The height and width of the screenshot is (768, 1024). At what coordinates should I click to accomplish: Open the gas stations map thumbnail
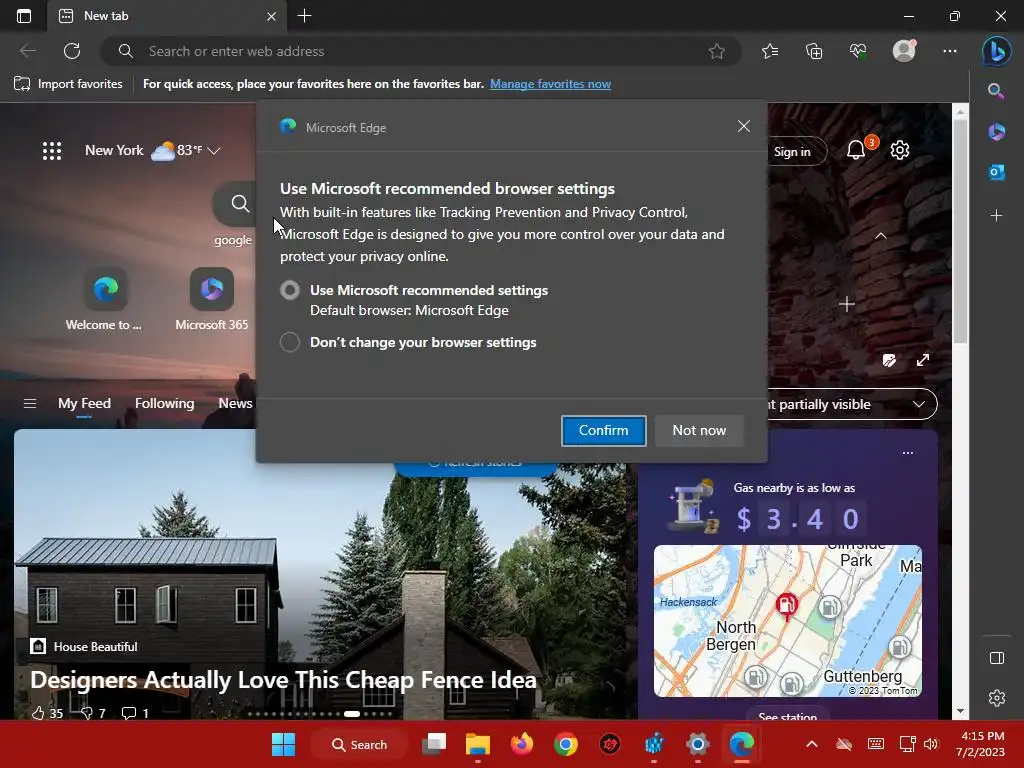(788, 621)
